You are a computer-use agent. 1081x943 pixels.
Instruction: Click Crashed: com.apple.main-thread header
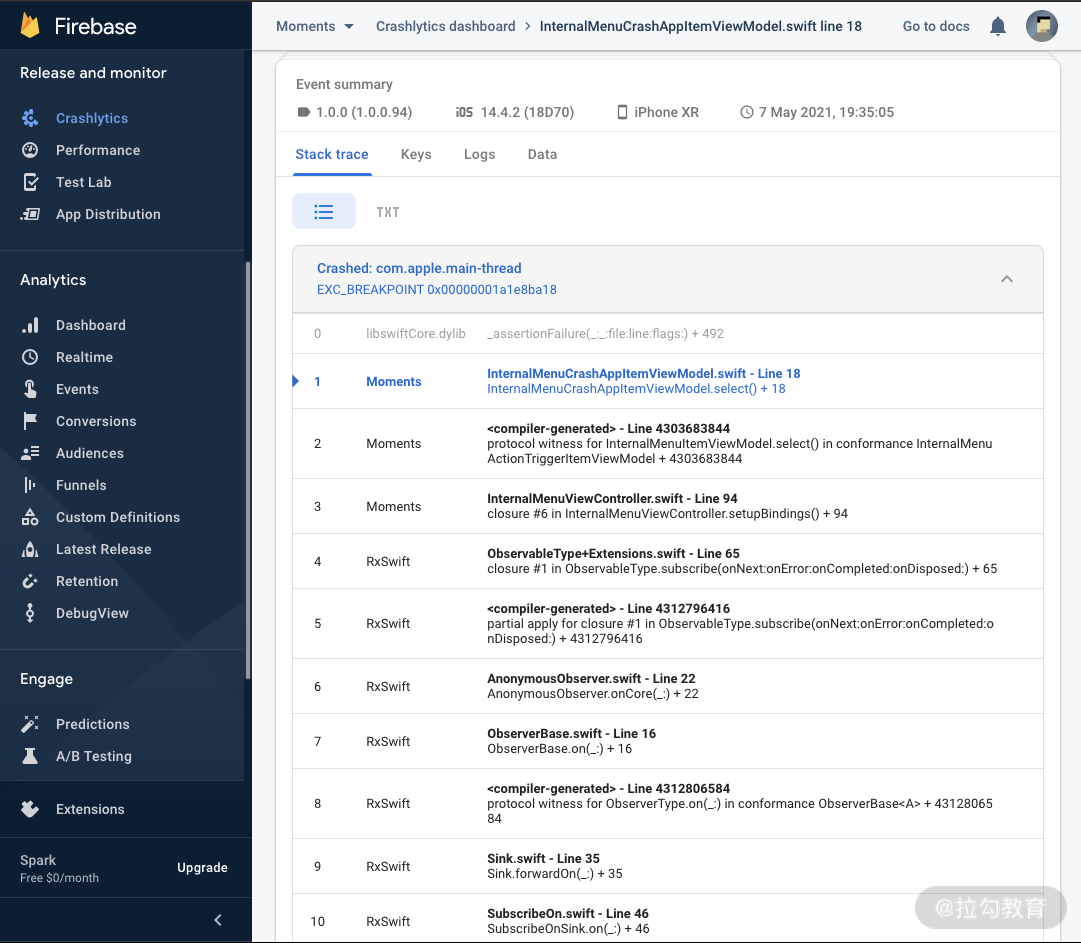tap(418, 268)
